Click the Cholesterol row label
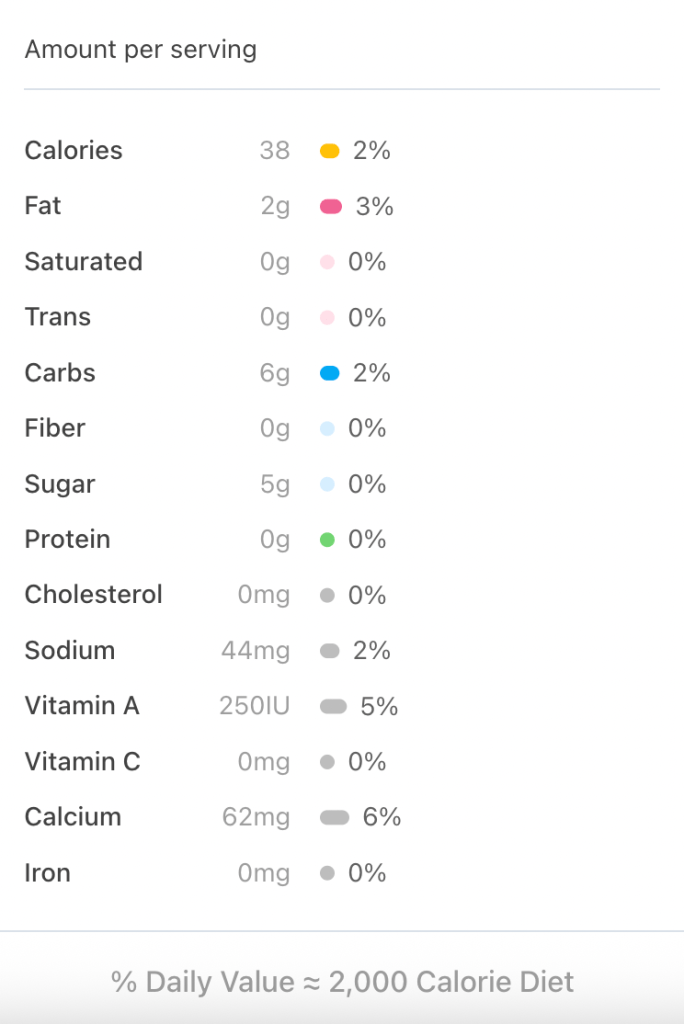The width and height of the screenshot is (684, 1024). 93,595
